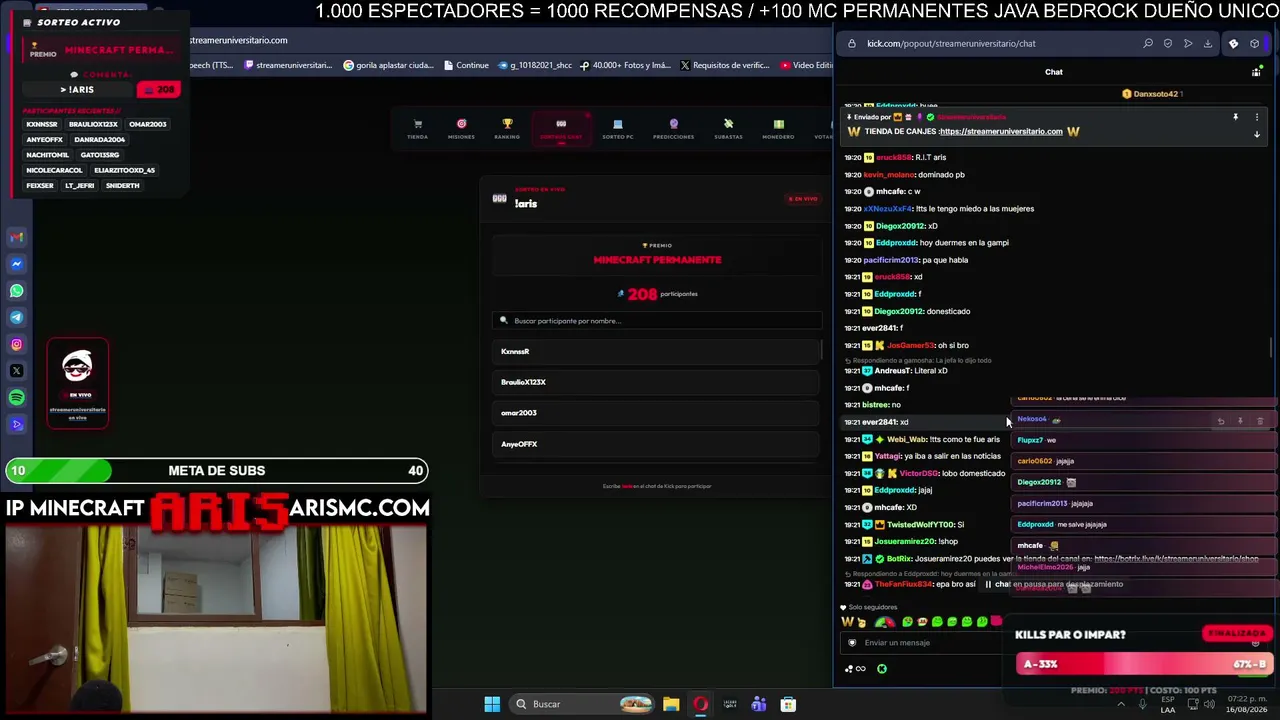The image size is (1280, 720).
Task: Open the taskbar clock and date
Action: tap(1247, 704)
